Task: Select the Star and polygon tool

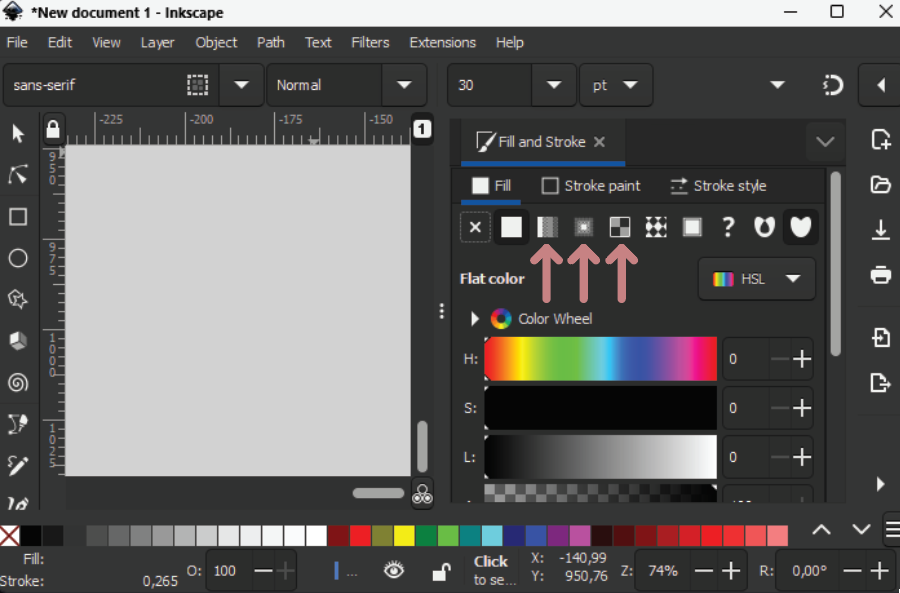Action: pos(18,299)
